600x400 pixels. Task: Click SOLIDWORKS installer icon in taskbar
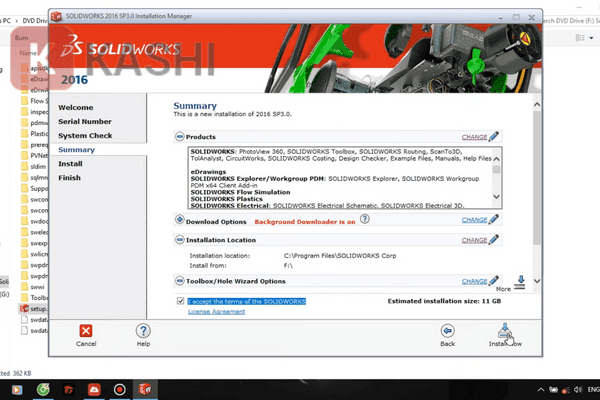(x=145, y=390)
